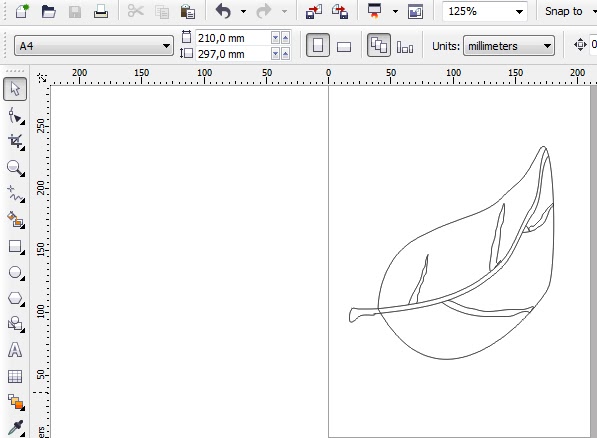Open a file with the folder icon
Screen dimensions: 597x438
[48, 11]
